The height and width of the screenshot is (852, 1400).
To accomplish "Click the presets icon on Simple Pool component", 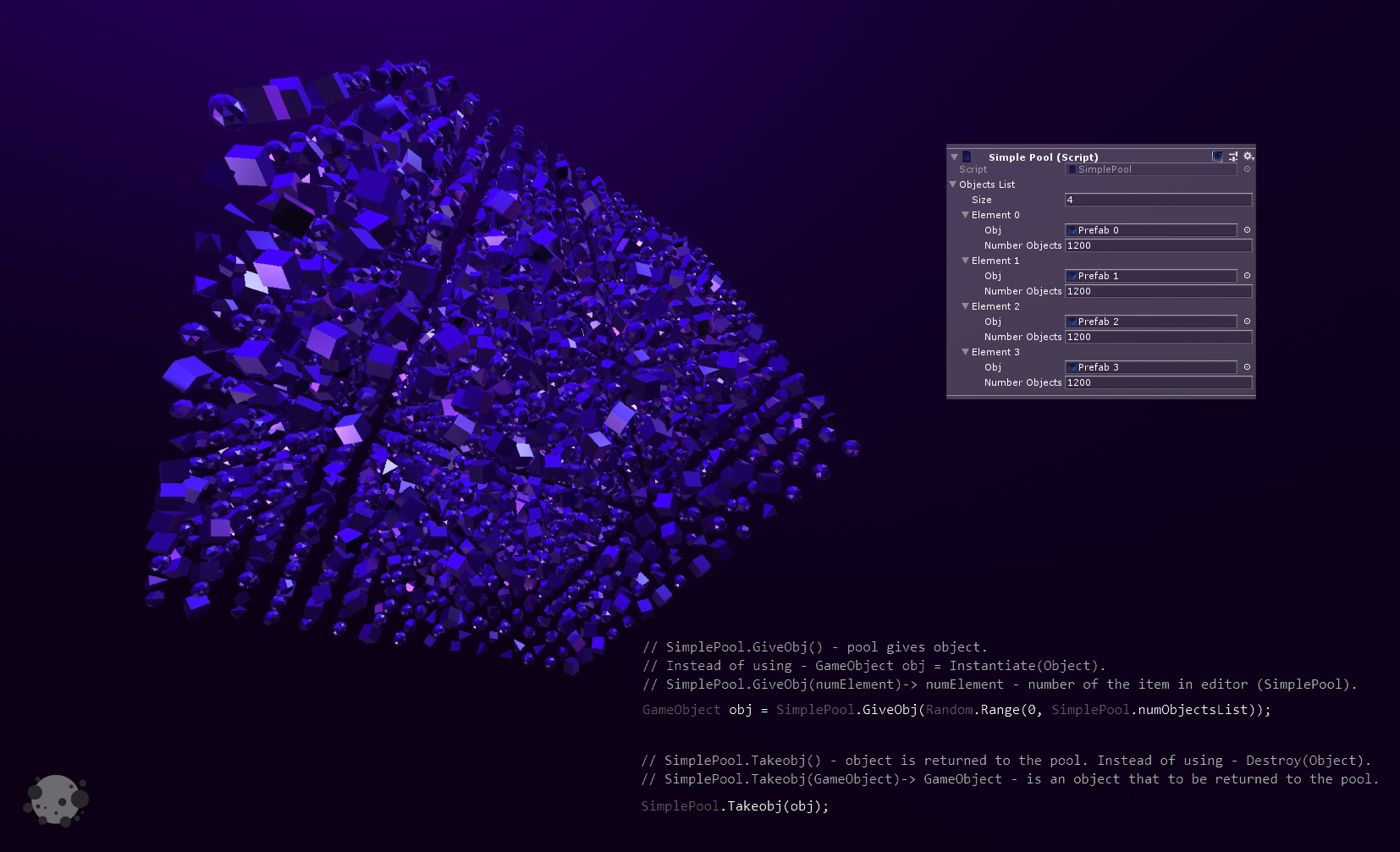I will click(x=1232, y=157).
